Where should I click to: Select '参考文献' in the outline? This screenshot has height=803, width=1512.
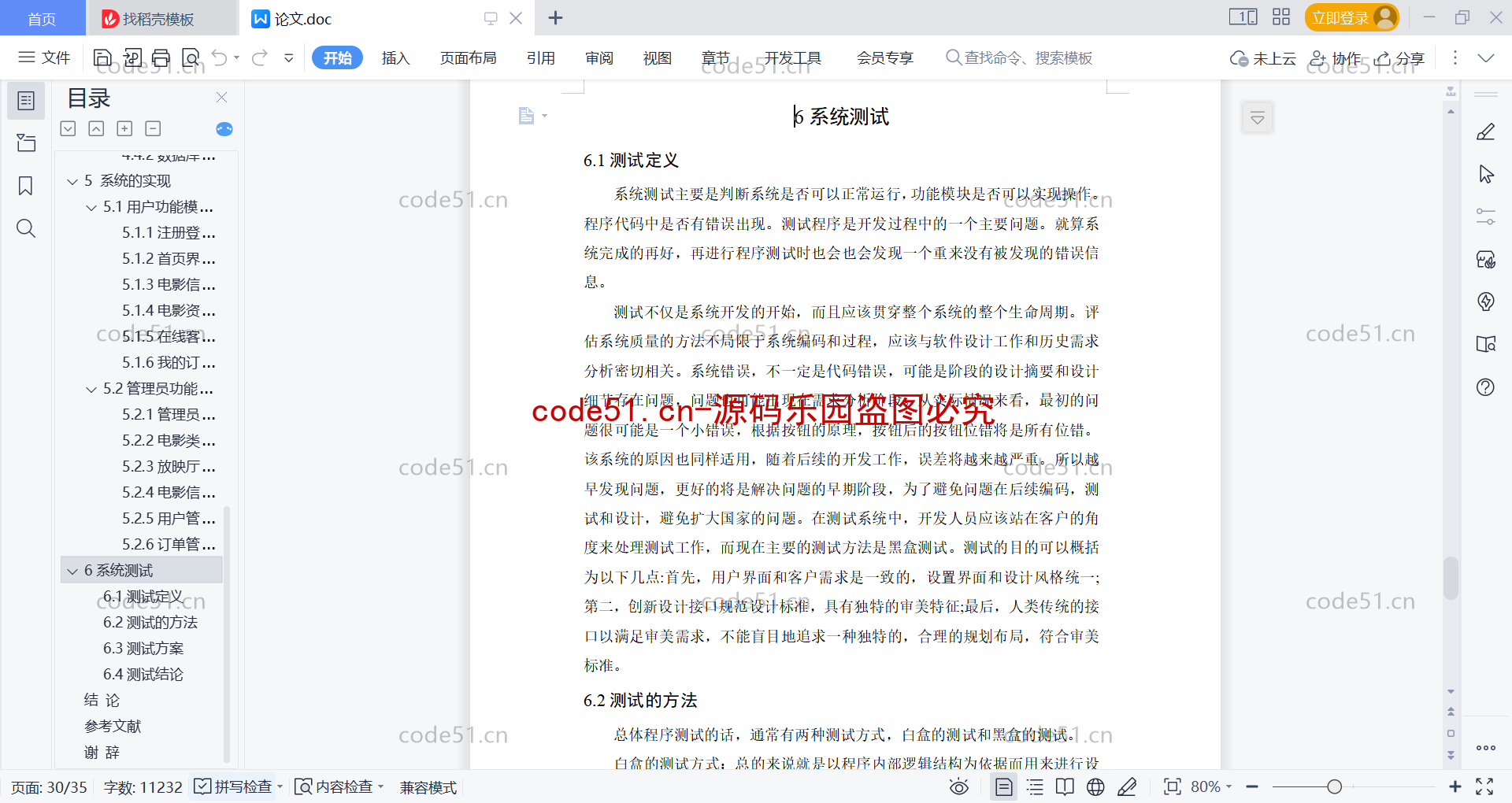tap(113, 727)
